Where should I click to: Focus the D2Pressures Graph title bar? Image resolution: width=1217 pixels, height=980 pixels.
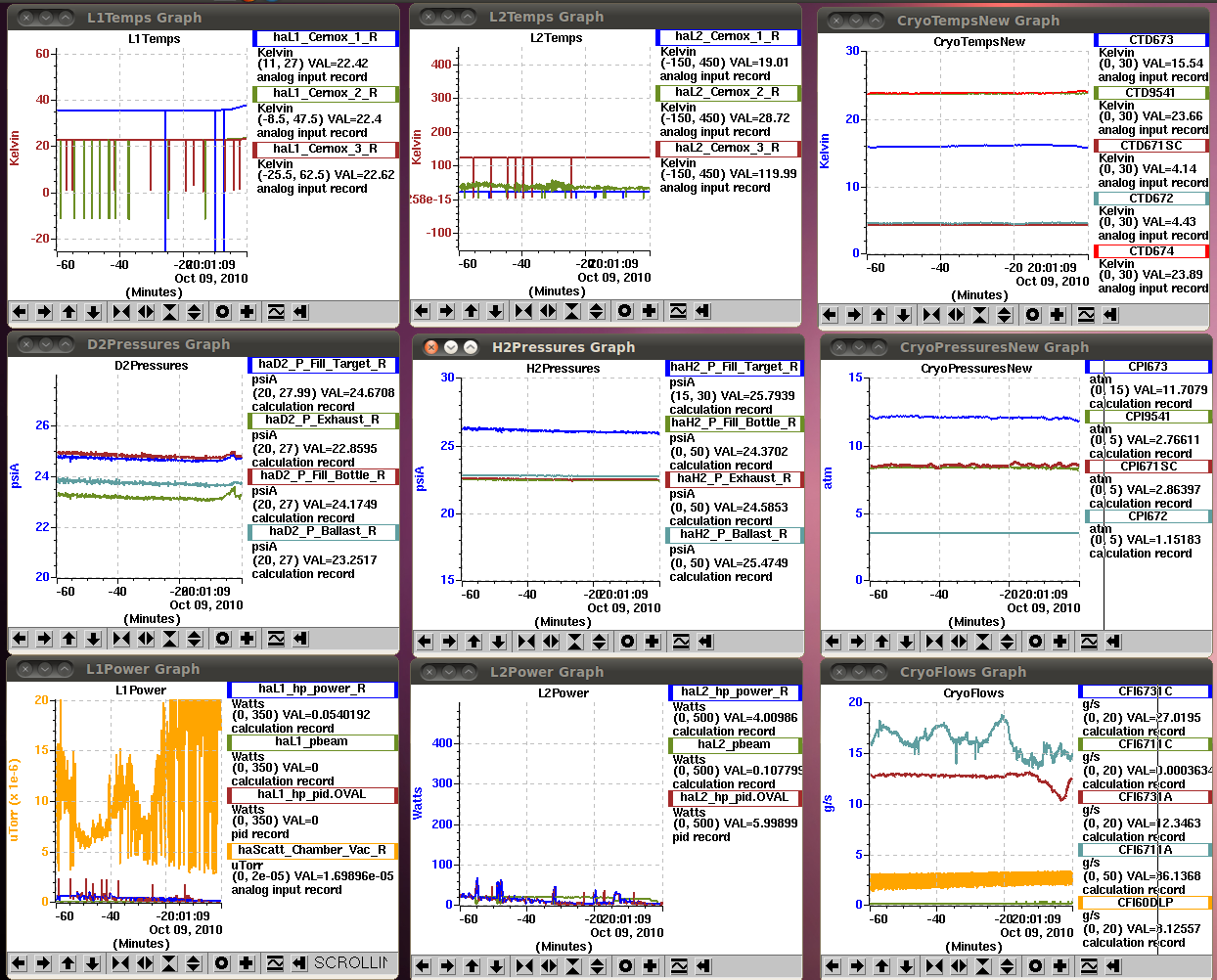[203, 344]
